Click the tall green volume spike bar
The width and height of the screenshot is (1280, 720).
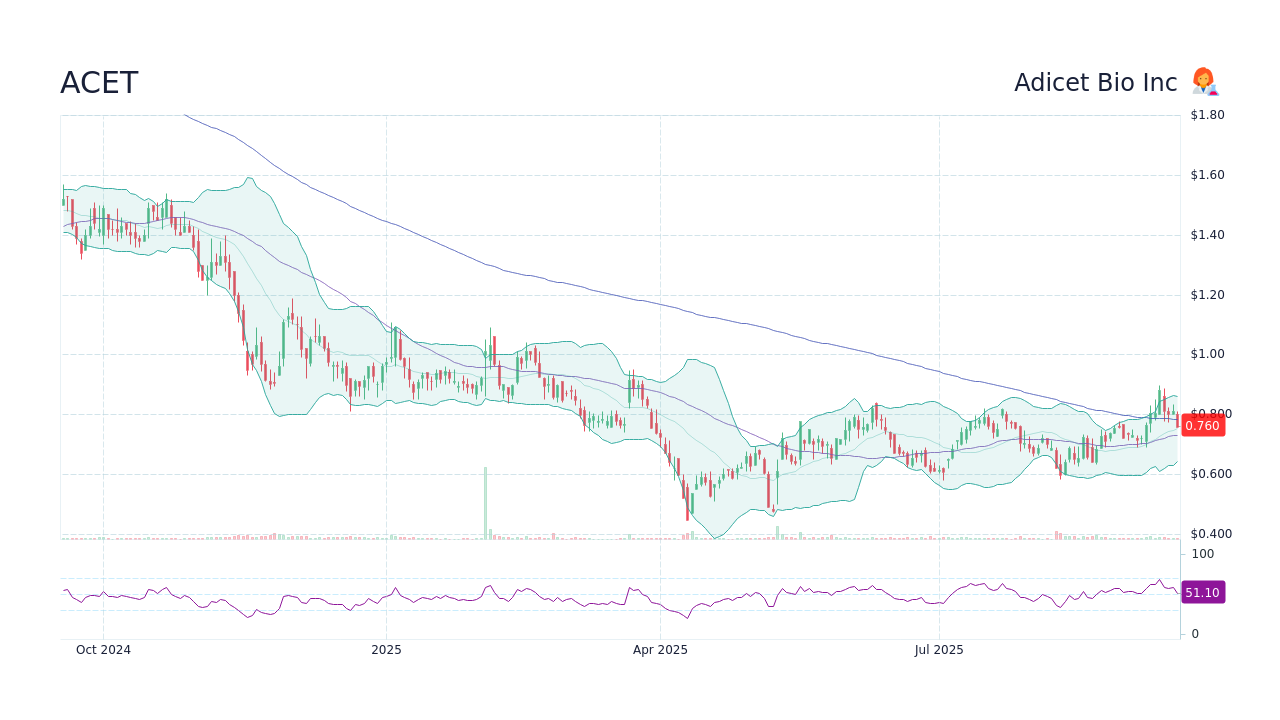point(484,500)
